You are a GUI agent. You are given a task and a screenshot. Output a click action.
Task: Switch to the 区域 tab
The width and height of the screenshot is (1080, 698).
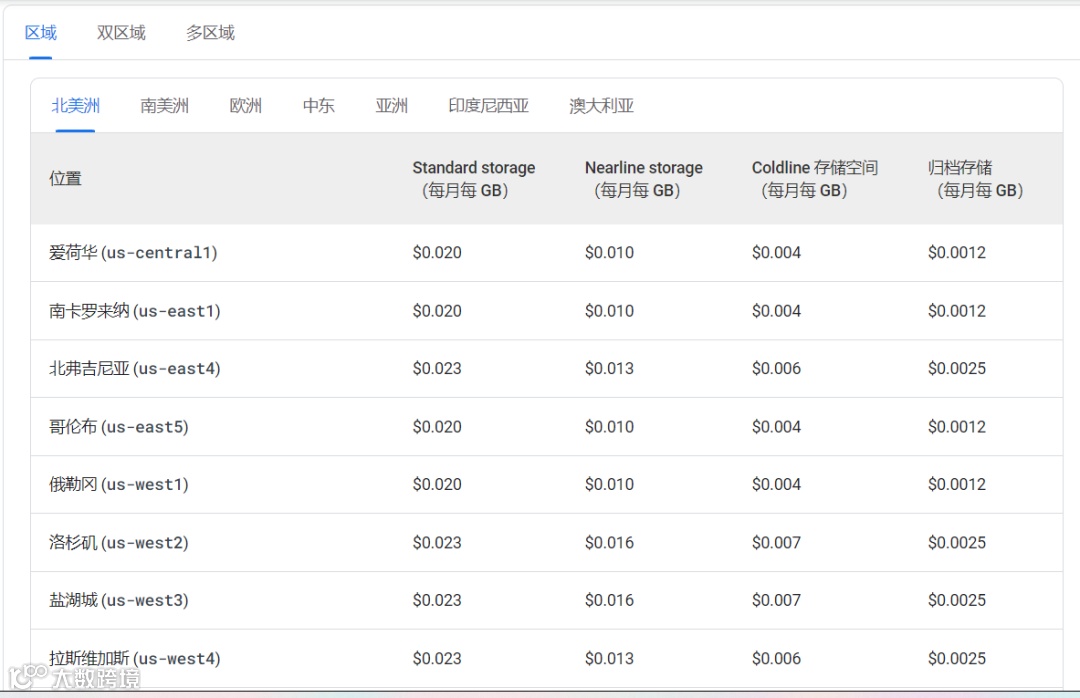(41, 33)
